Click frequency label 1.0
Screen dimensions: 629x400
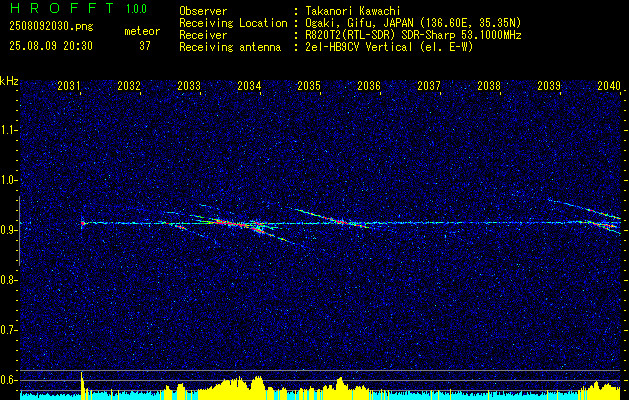point(9,180)
